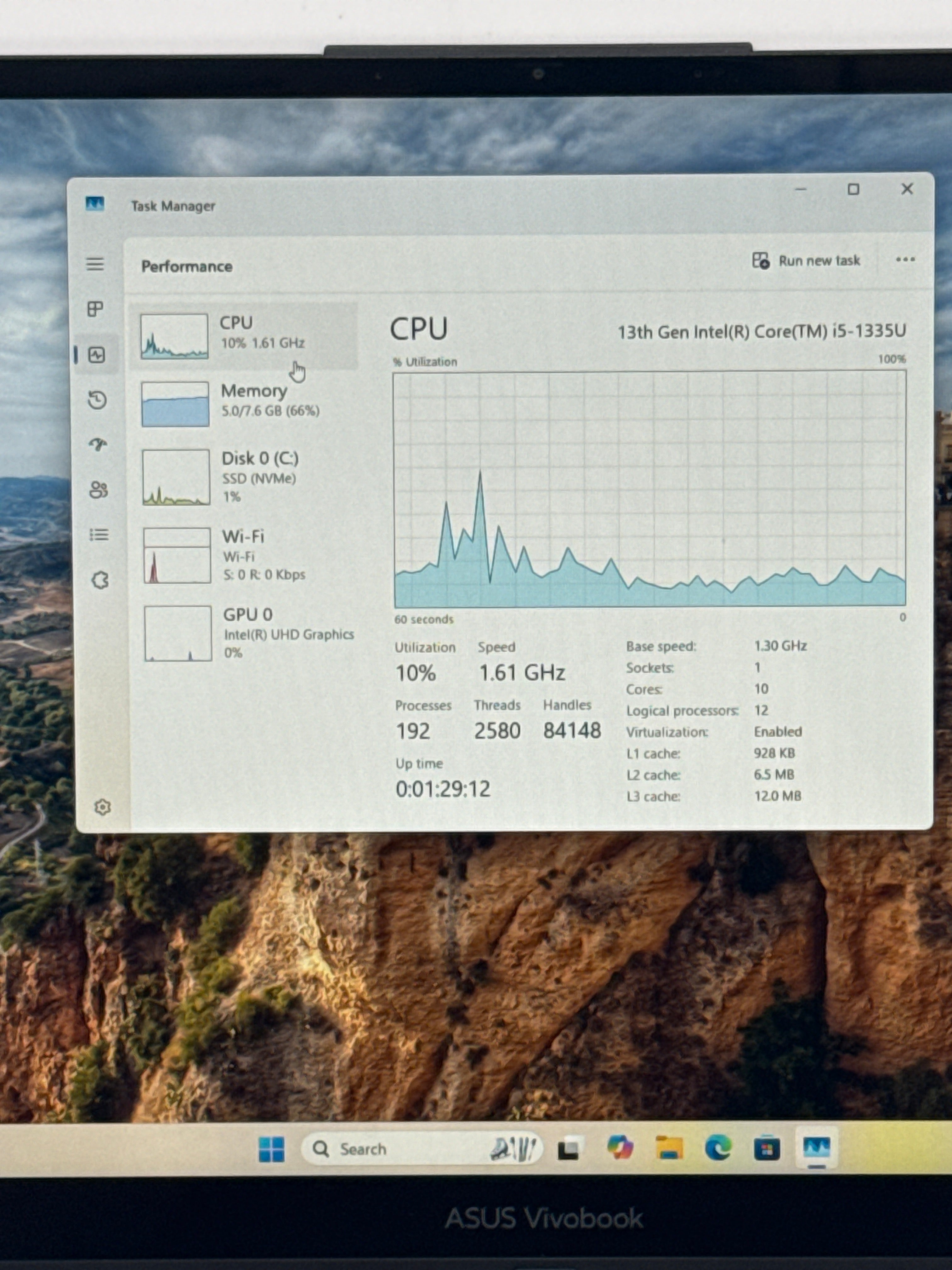Click the GPU 0 mini graph thumbnail
Screen dimensions: 952x1270
(178, 633)
